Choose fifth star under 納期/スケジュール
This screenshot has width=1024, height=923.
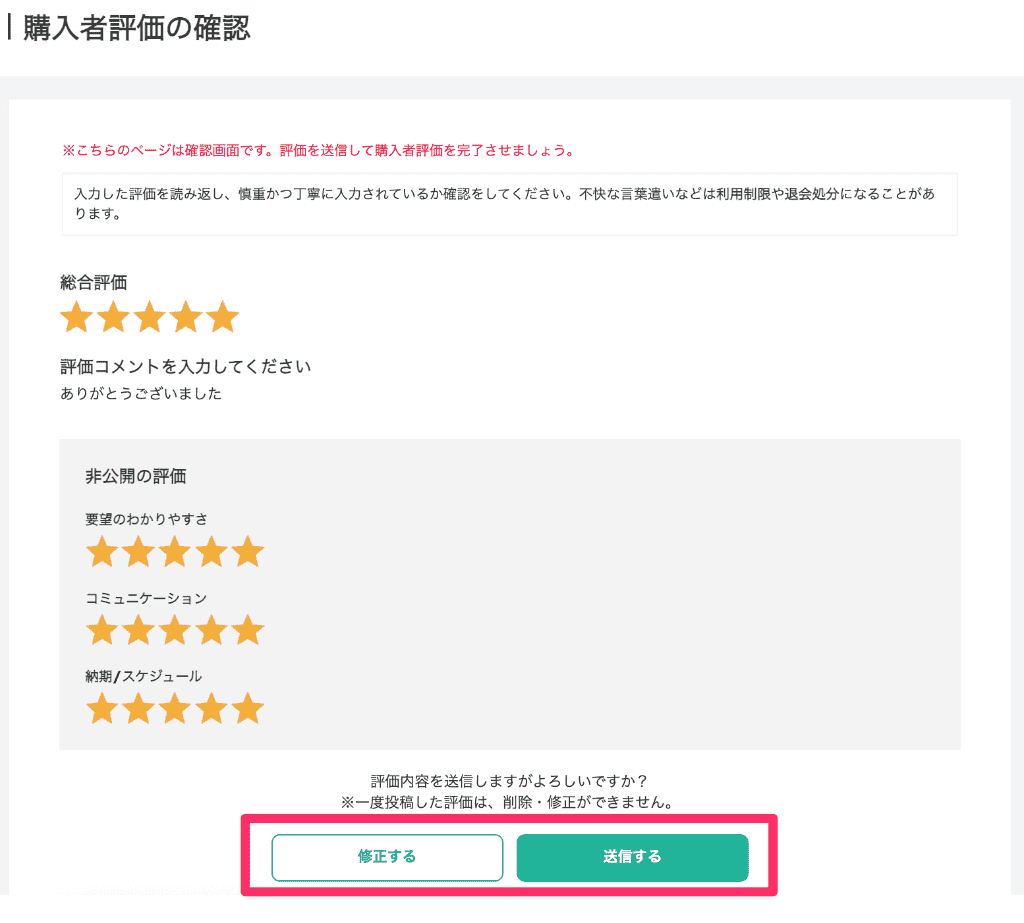click(247, 709)
